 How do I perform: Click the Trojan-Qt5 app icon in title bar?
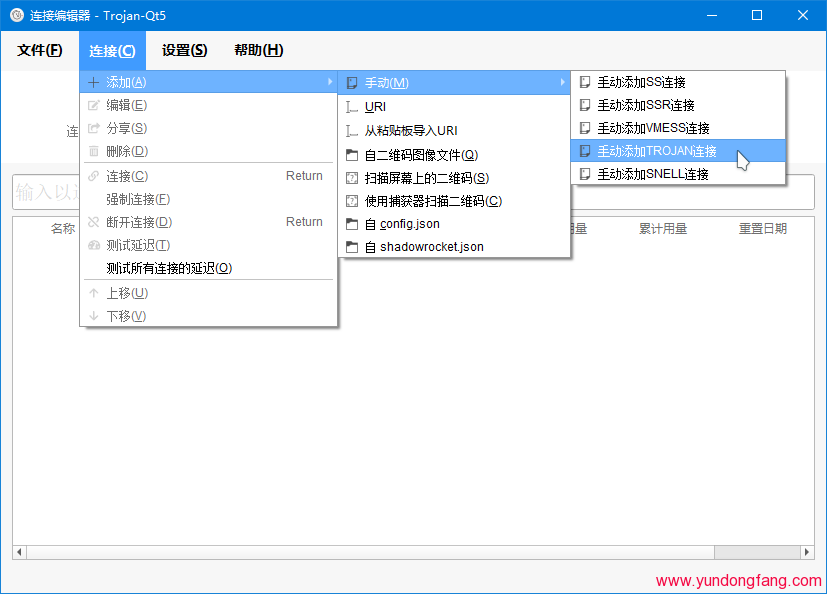point(17,15)
